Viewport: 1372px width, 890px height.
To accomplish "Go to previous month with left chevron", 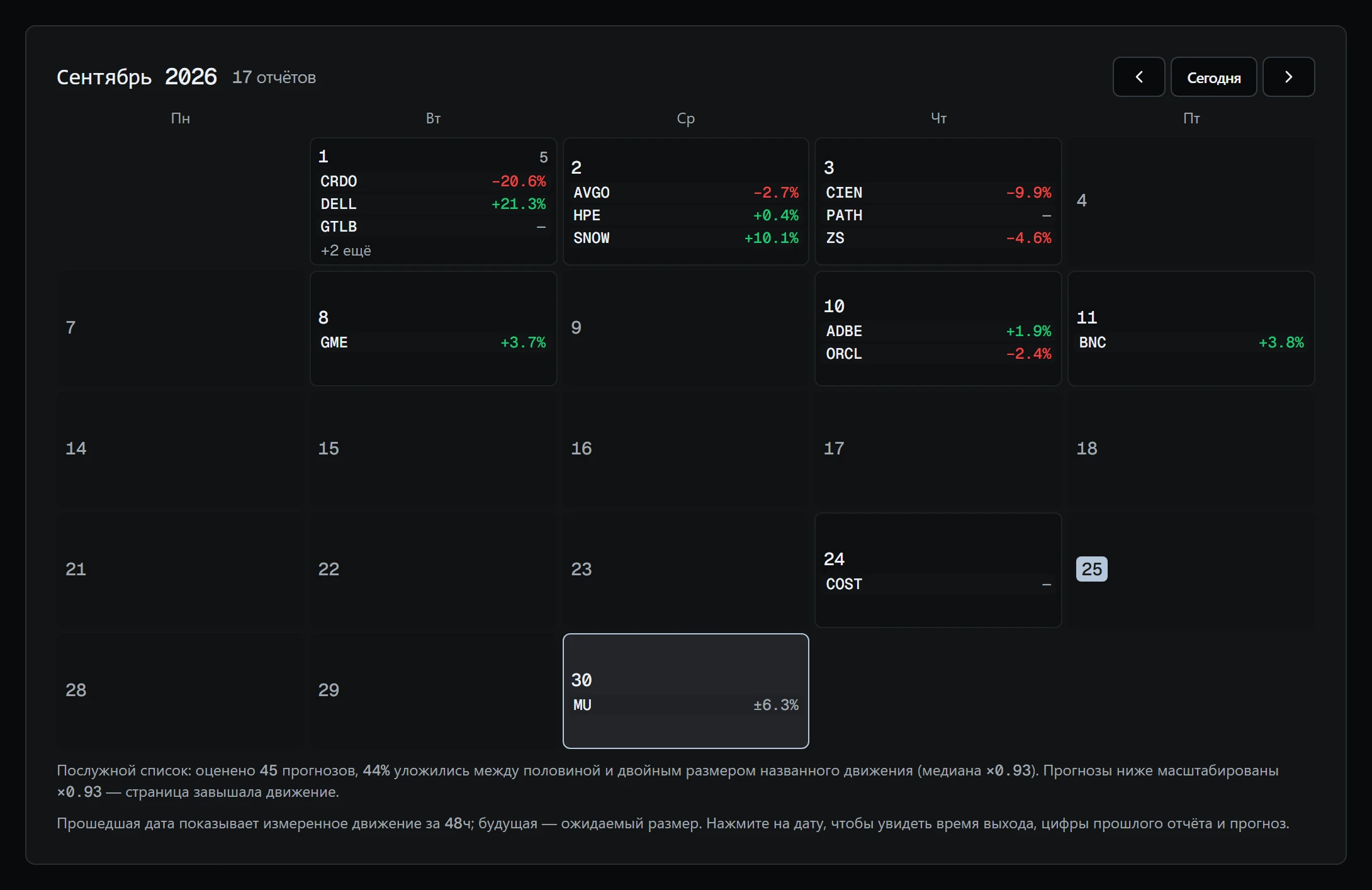I will (1139, 77).
